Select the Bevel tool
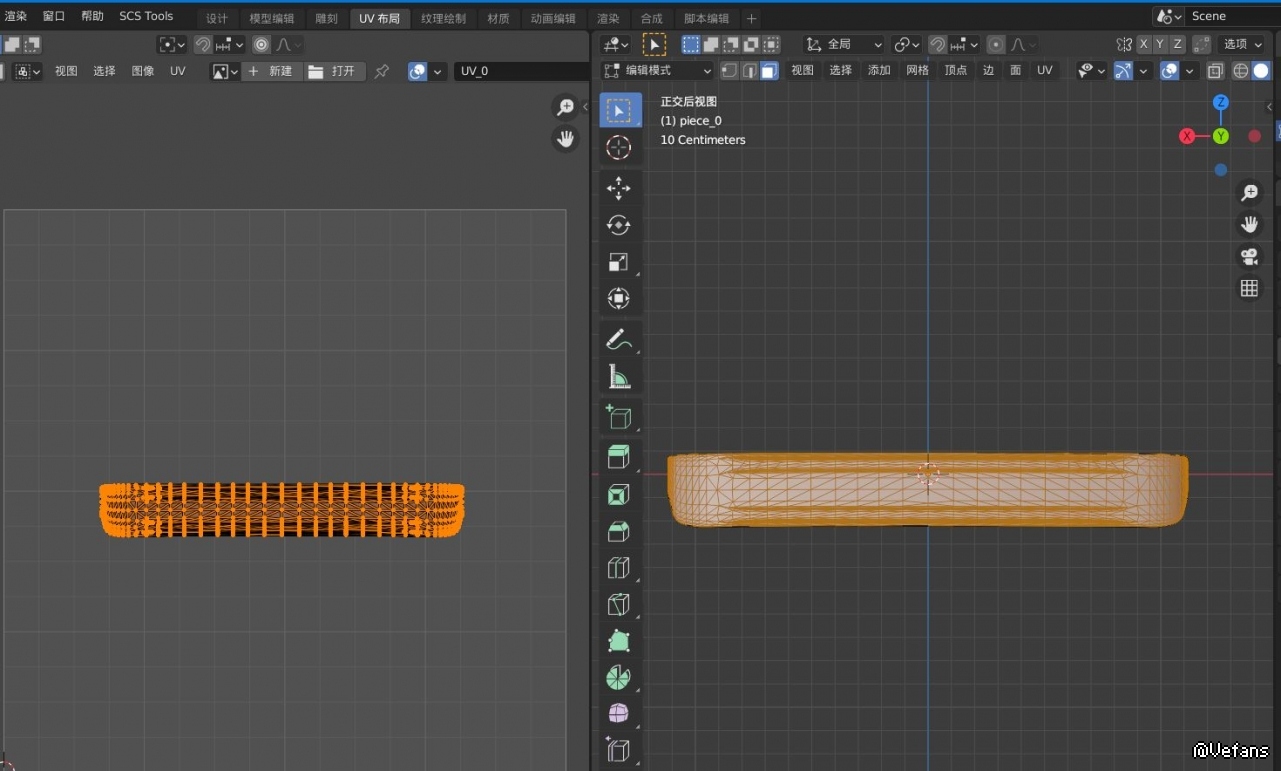The height and width of the screenshot is (771, 1281). pyautogui.click(x=619, y=531)
